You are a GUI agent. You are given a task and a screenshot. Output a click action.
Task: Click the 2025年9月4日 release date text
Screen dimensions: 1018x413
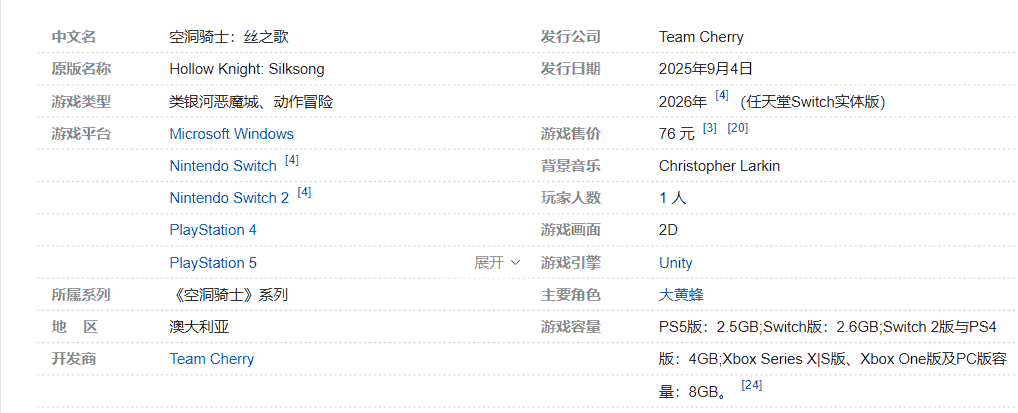point(705,69)
